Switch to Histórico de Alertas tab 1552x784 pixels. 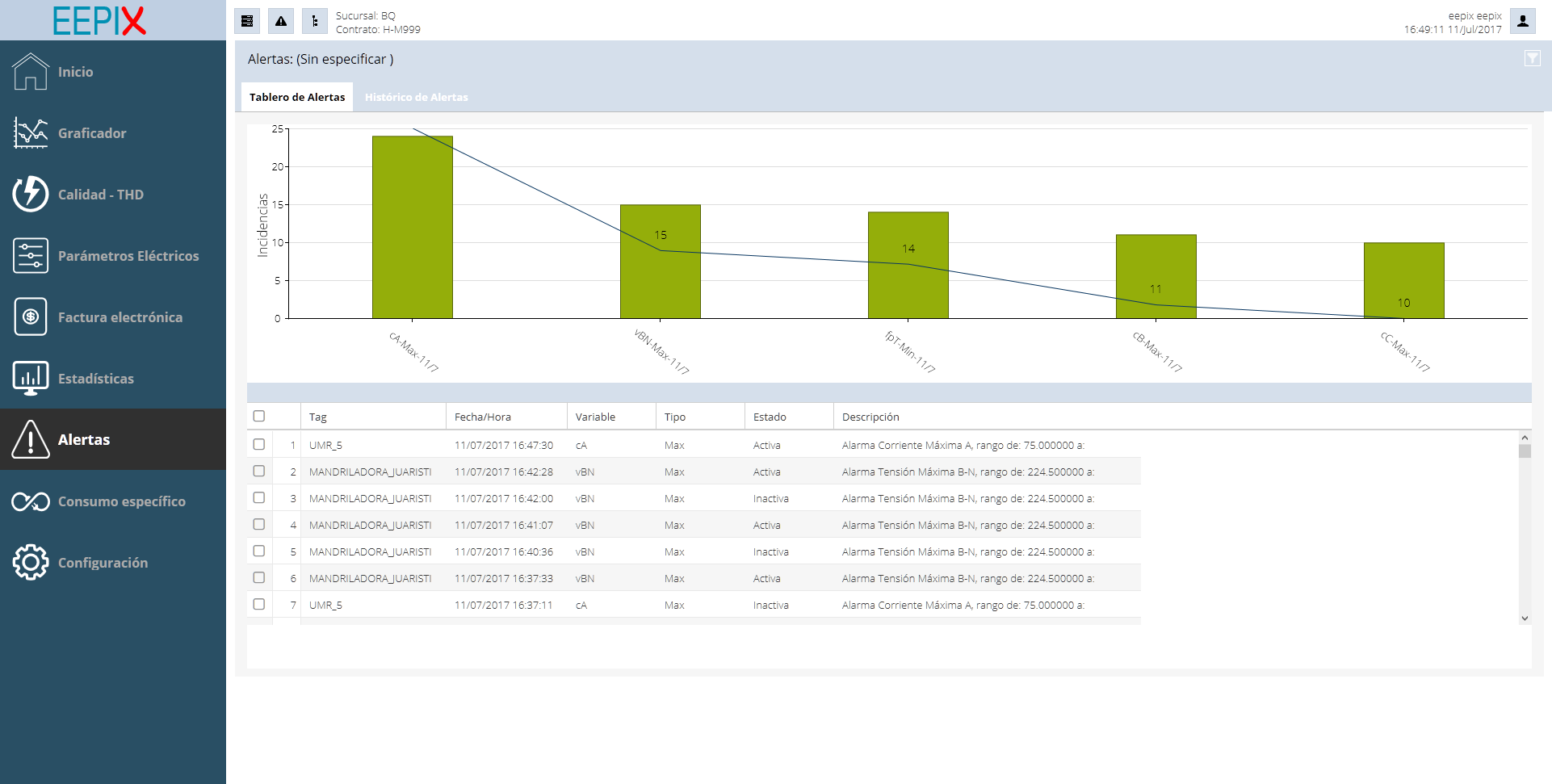click(x=416, y=97)
